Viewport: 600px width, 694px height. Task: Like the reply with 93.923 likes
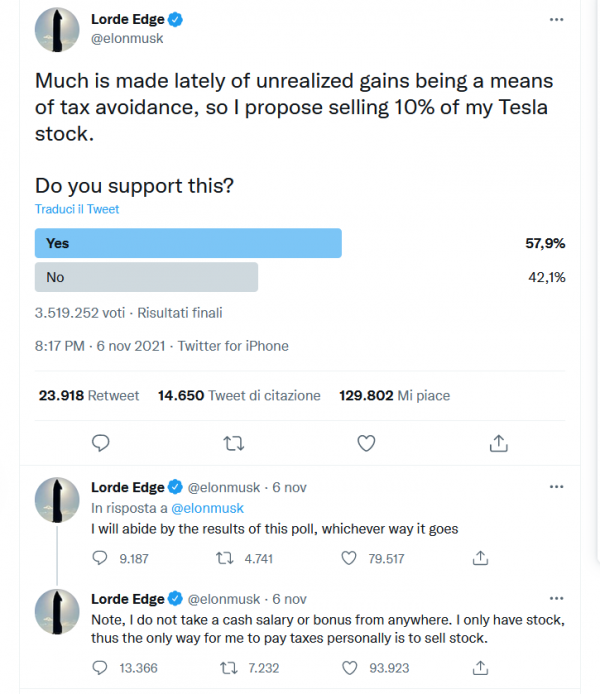[350, 667]
